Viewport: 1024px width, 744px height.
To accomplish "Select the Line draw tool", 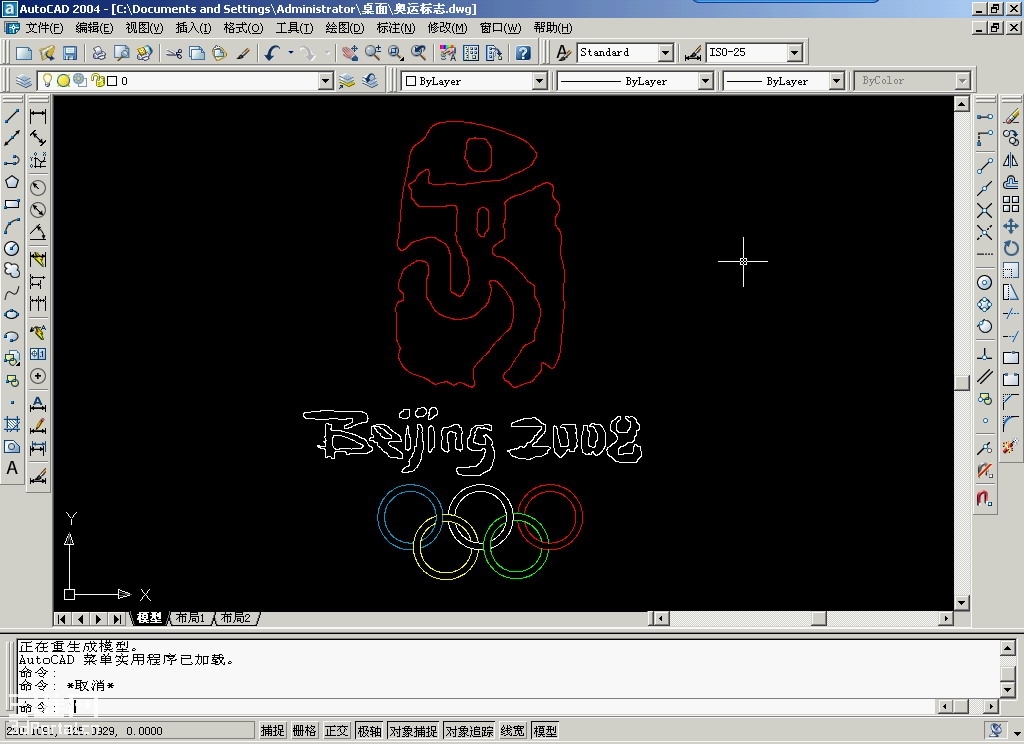I will coord(12,117).
